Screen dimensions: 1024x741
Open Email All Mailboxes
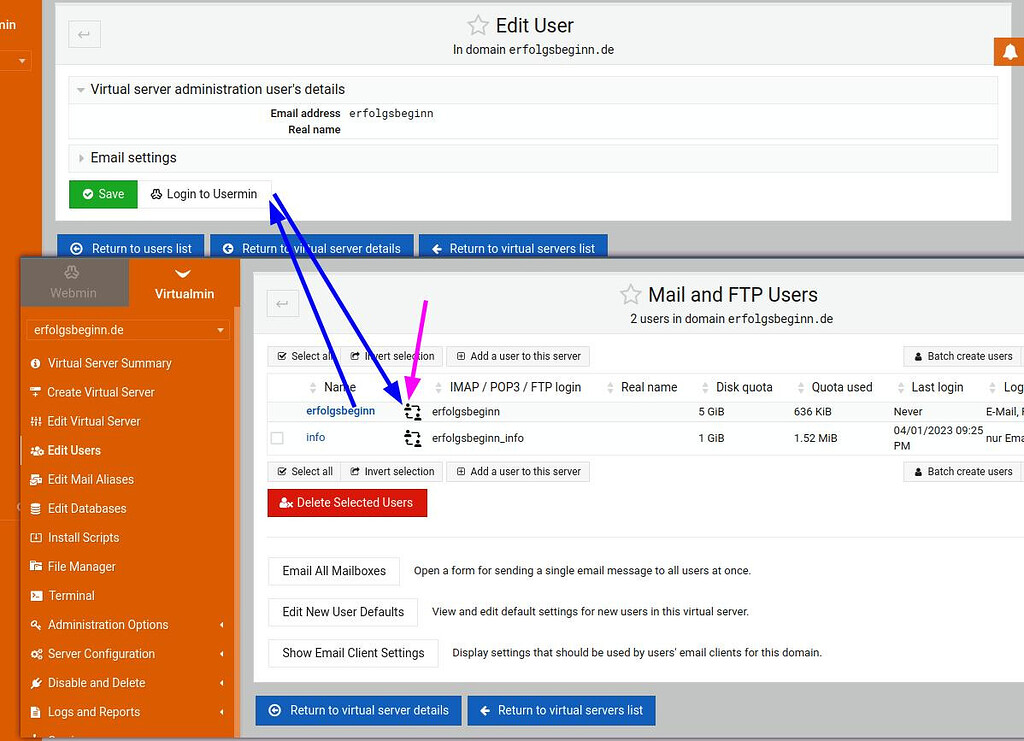[x=333, y=570]
